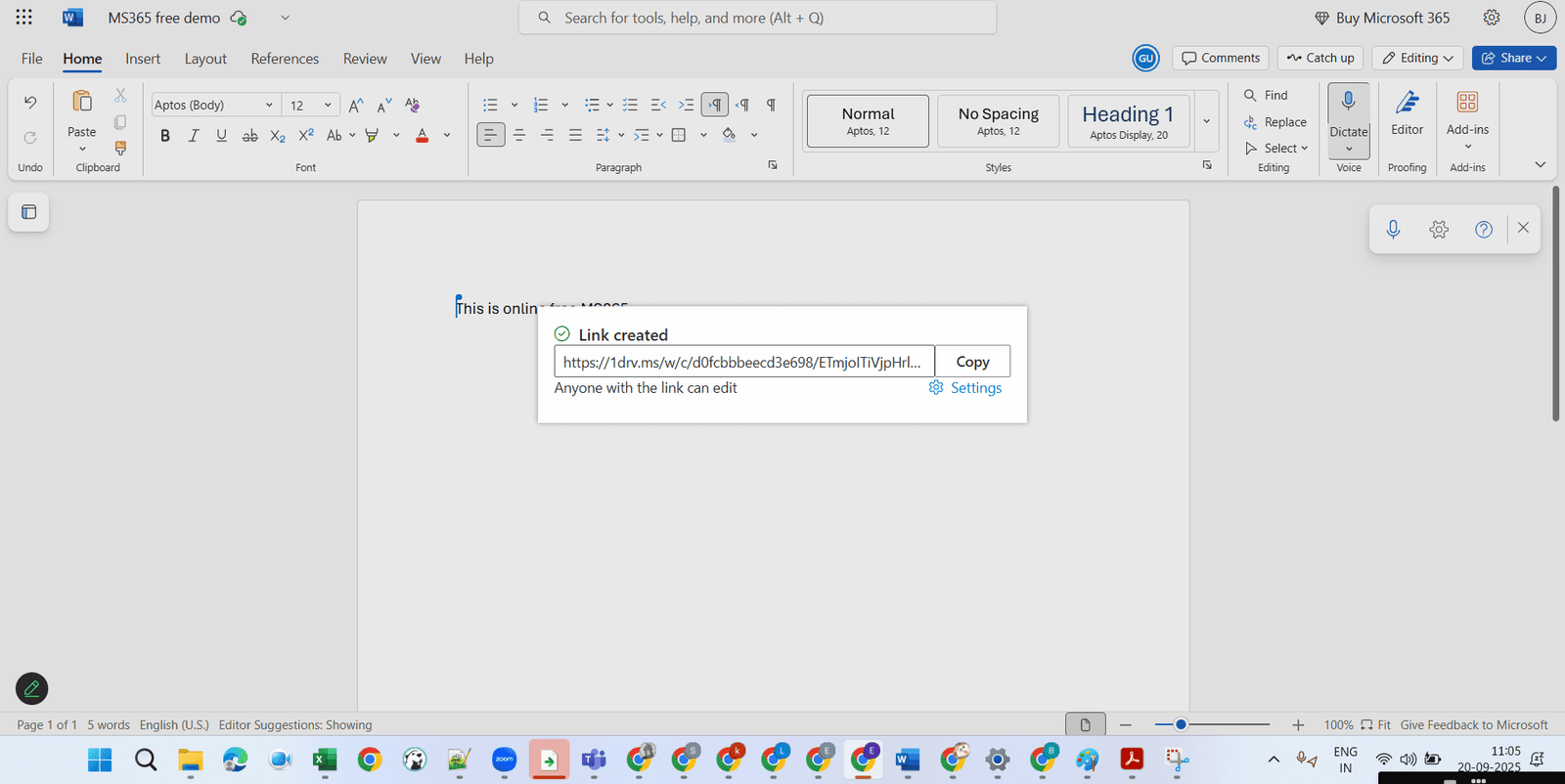Expand the font size dropdown
Screen dimensions: 1565x784
[x=328, y=105]
